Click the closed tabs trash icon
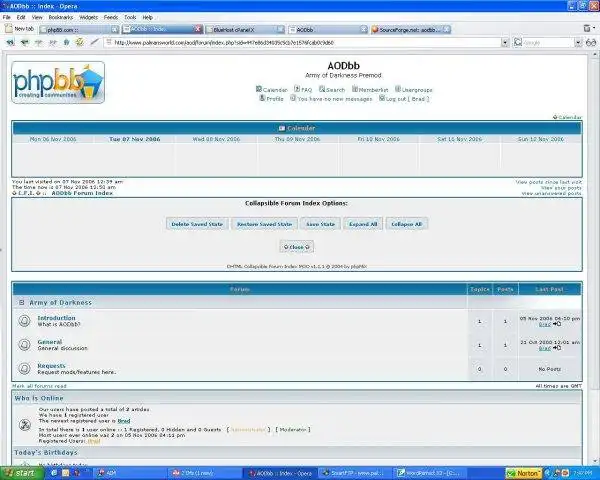This screenshot has height=480, width=600. 587,28
